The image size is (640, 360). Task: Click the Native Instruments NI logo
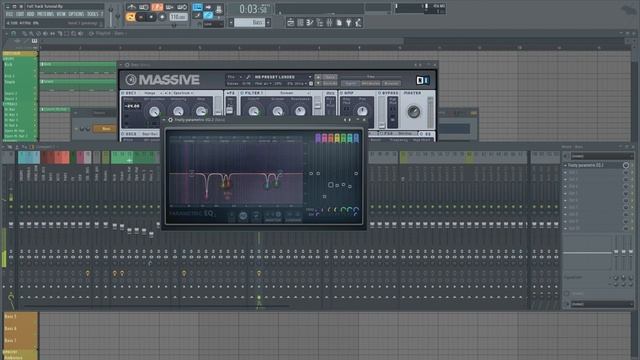(422, 80)
